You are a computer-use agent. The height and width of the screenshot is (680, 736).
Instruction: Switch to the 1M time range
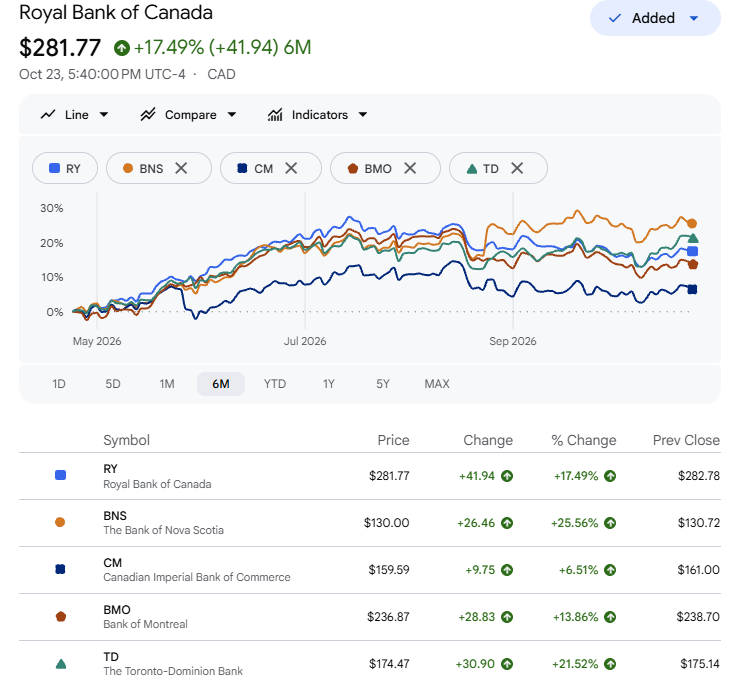click(167, 384)
